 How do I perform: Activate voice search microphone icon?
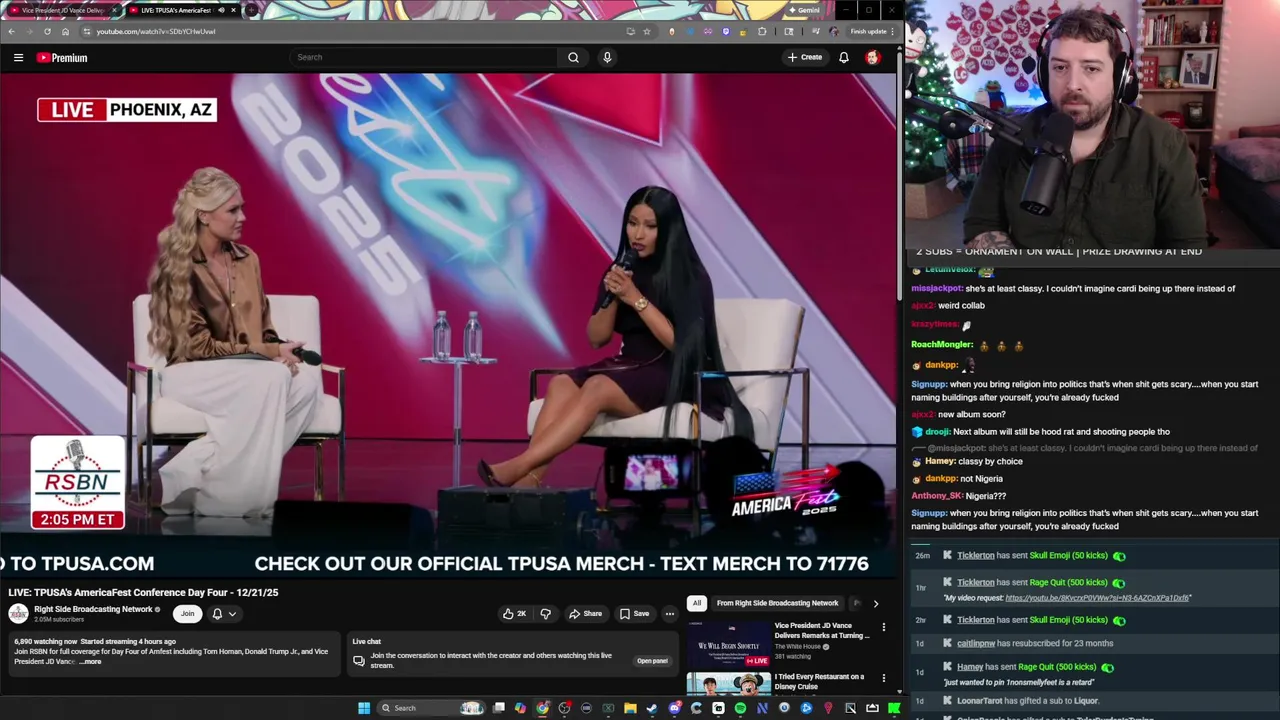[x=607, y=57]
